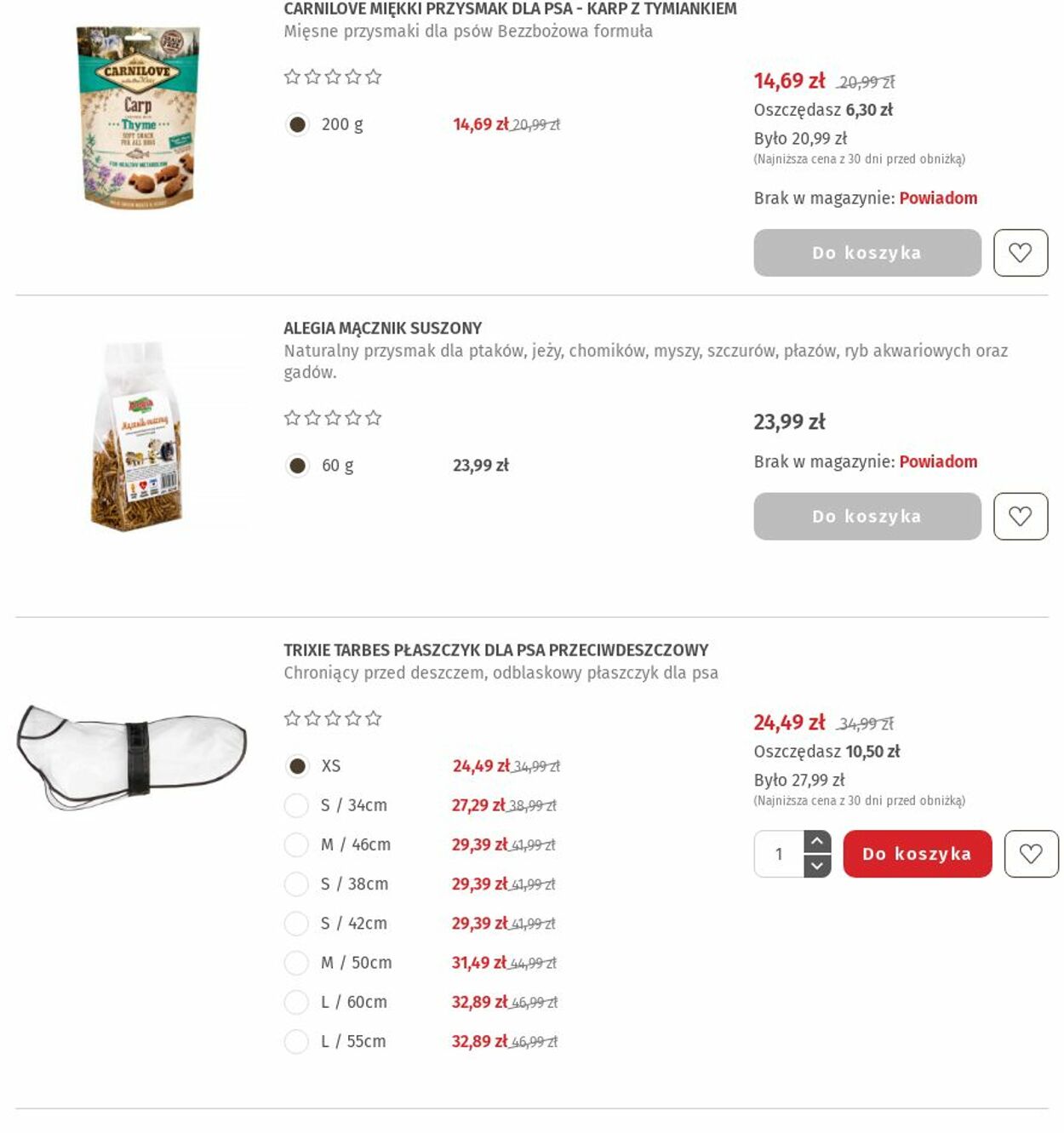Choose the M / 46cm raincoat size
The width and height of the screenshot is (1064, 1133).
[x=296, y=844]
